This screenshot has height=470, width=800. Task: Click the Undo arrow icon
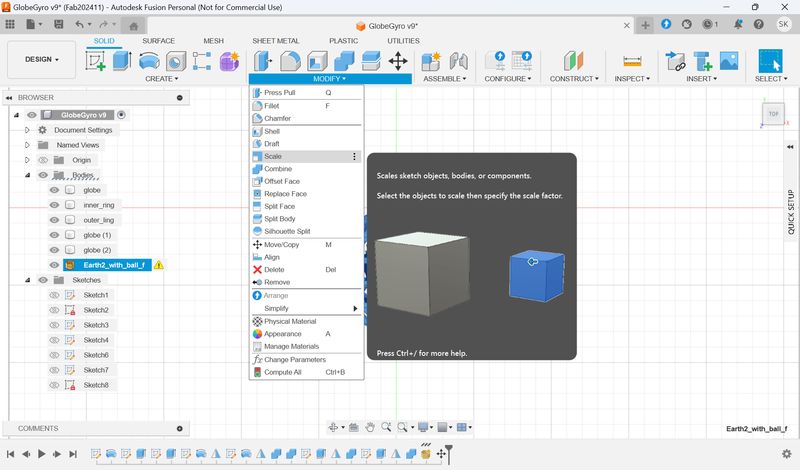pyautogui.click(x=79, y=24)
